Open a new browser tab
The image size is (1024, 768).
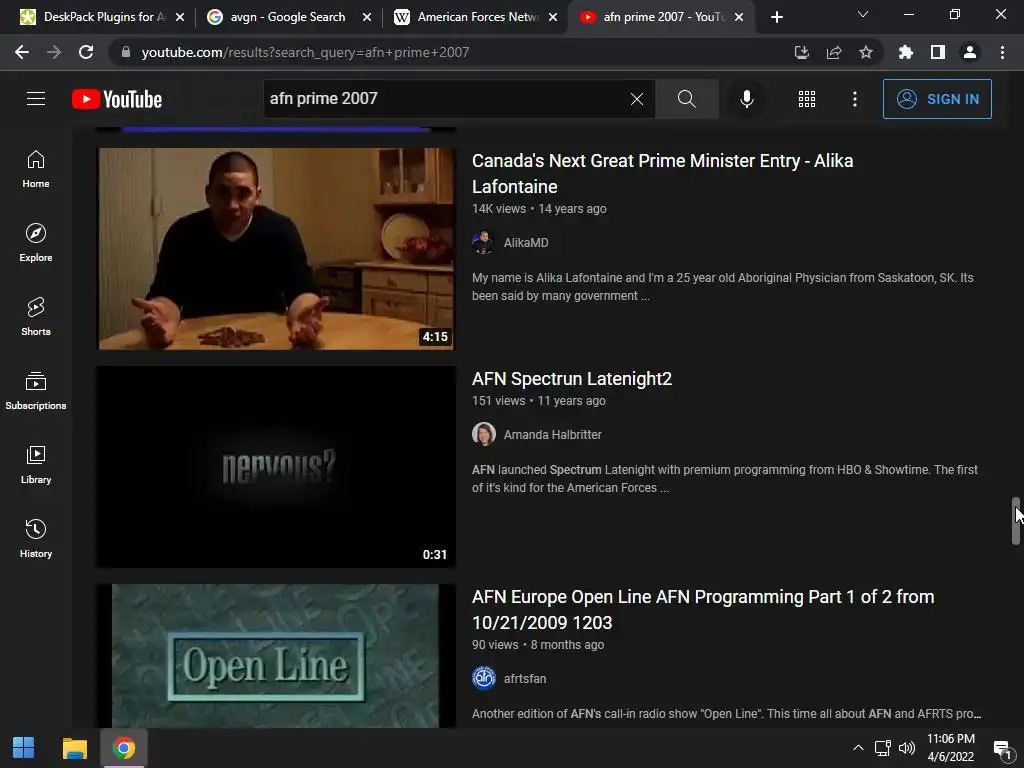(x=776, y=17)
